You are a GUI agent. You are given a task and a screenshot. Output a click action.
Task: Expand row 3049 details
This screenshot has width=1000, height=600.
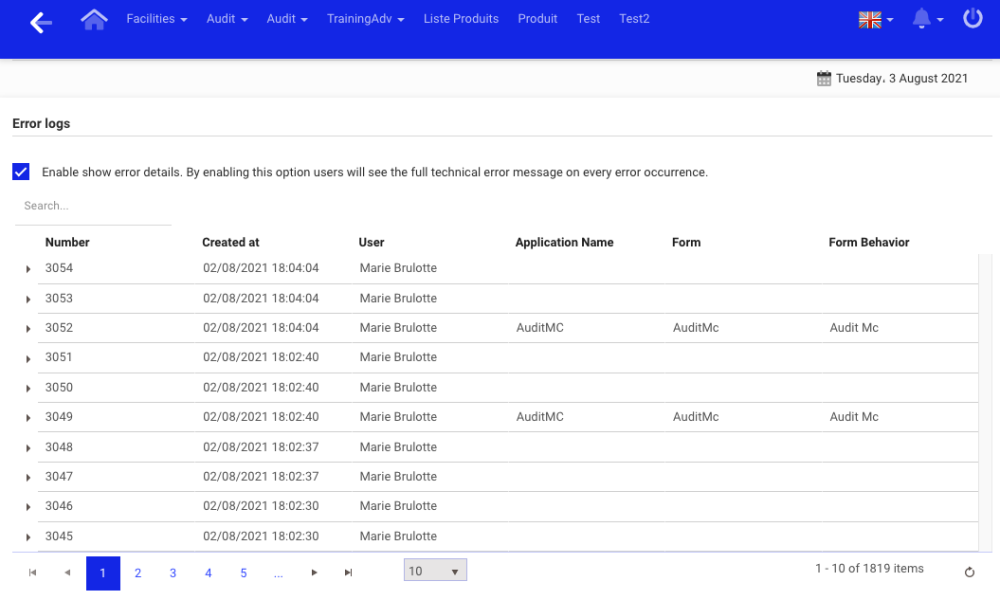28,418
